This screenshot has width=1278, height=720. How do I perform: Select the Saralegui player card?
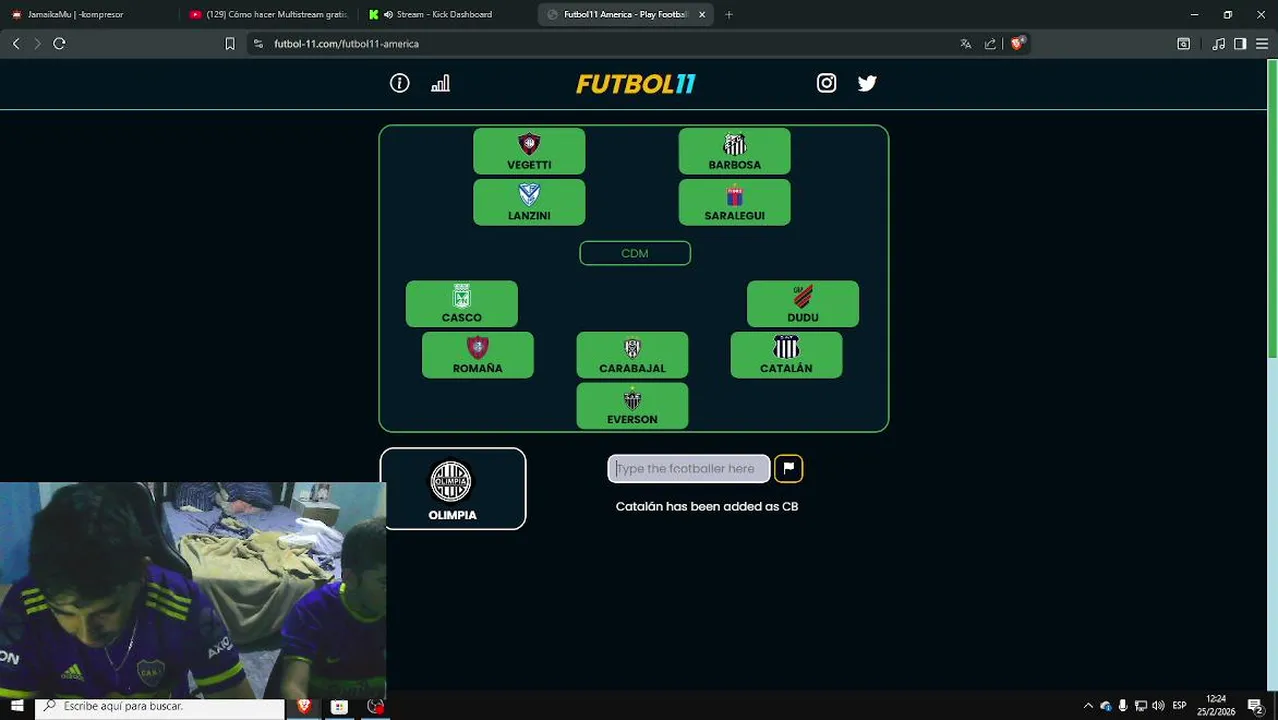734,202
